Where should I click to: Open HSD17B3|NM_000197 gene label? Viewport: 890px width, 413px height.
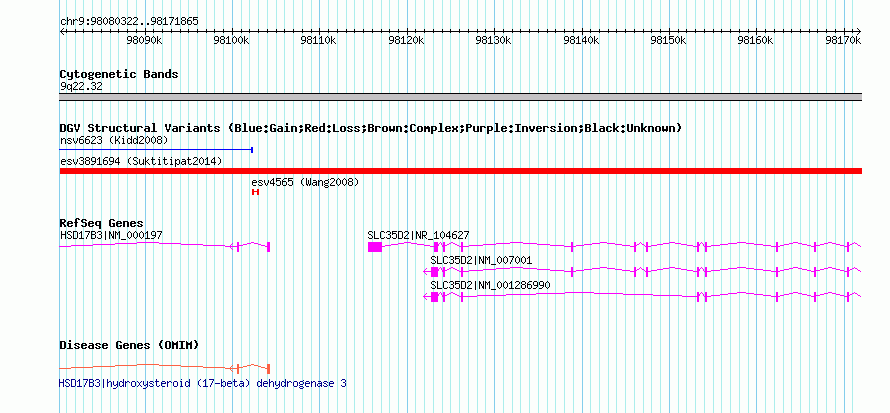coord(111,235)
